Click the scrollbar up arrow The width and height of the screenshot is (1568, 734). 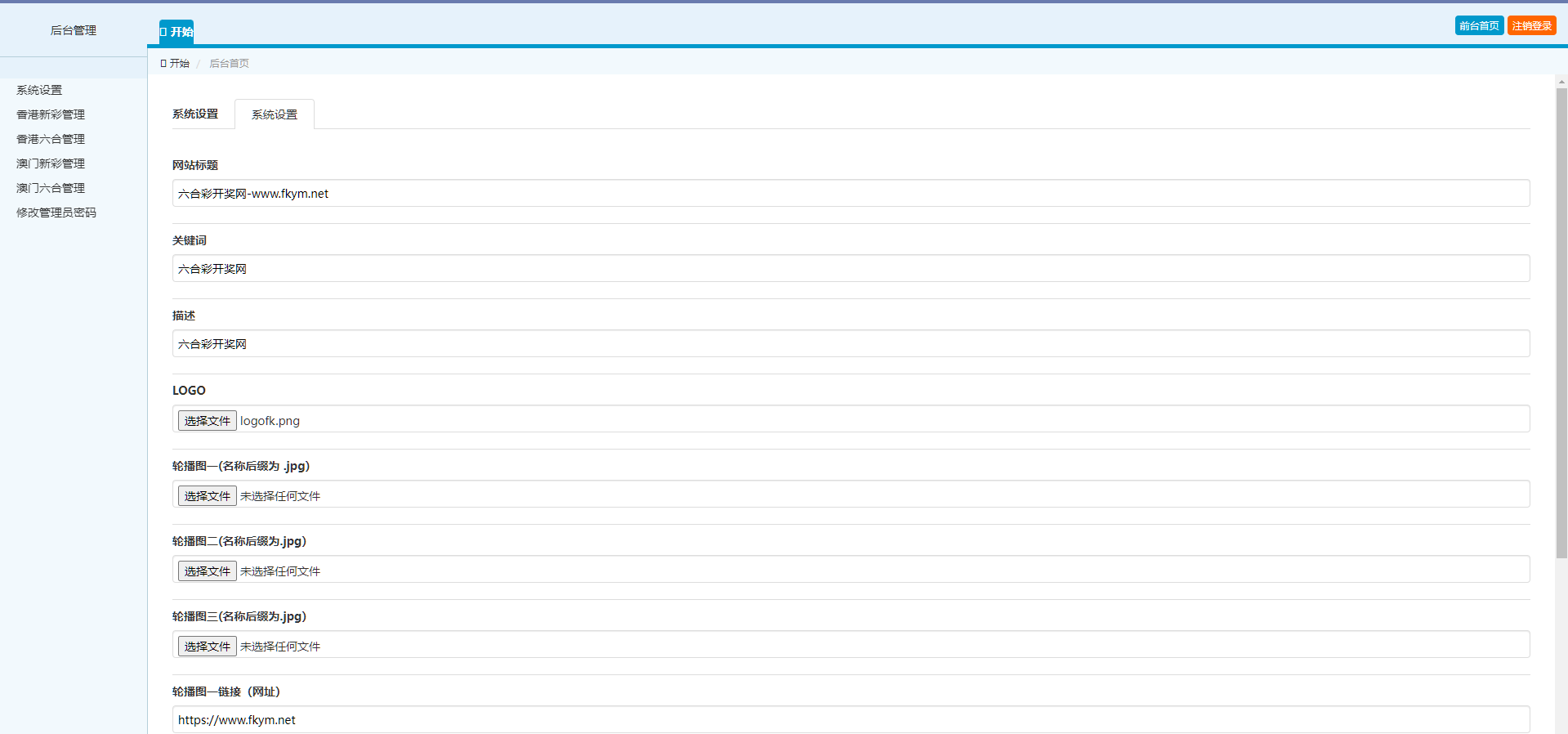[1561, 82]
